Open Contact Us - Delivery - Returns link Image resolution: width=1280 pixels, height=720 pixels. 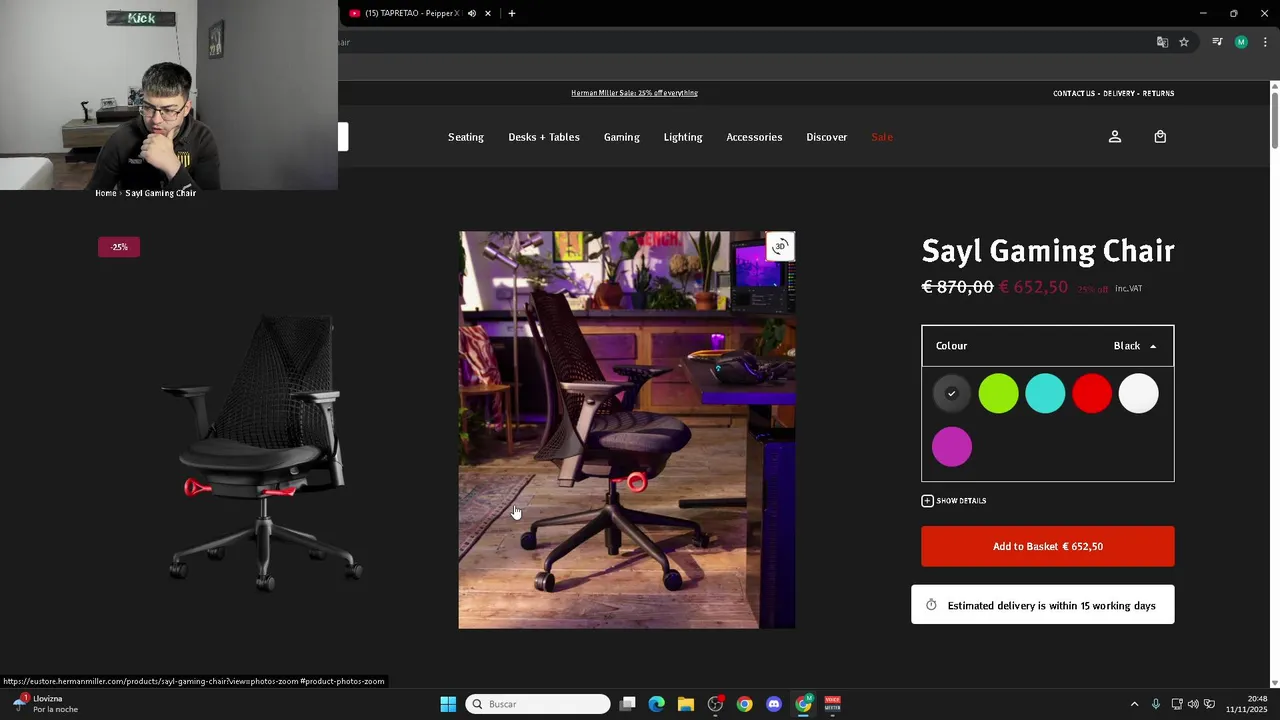pyautogui.click(x=1113, y=93)
